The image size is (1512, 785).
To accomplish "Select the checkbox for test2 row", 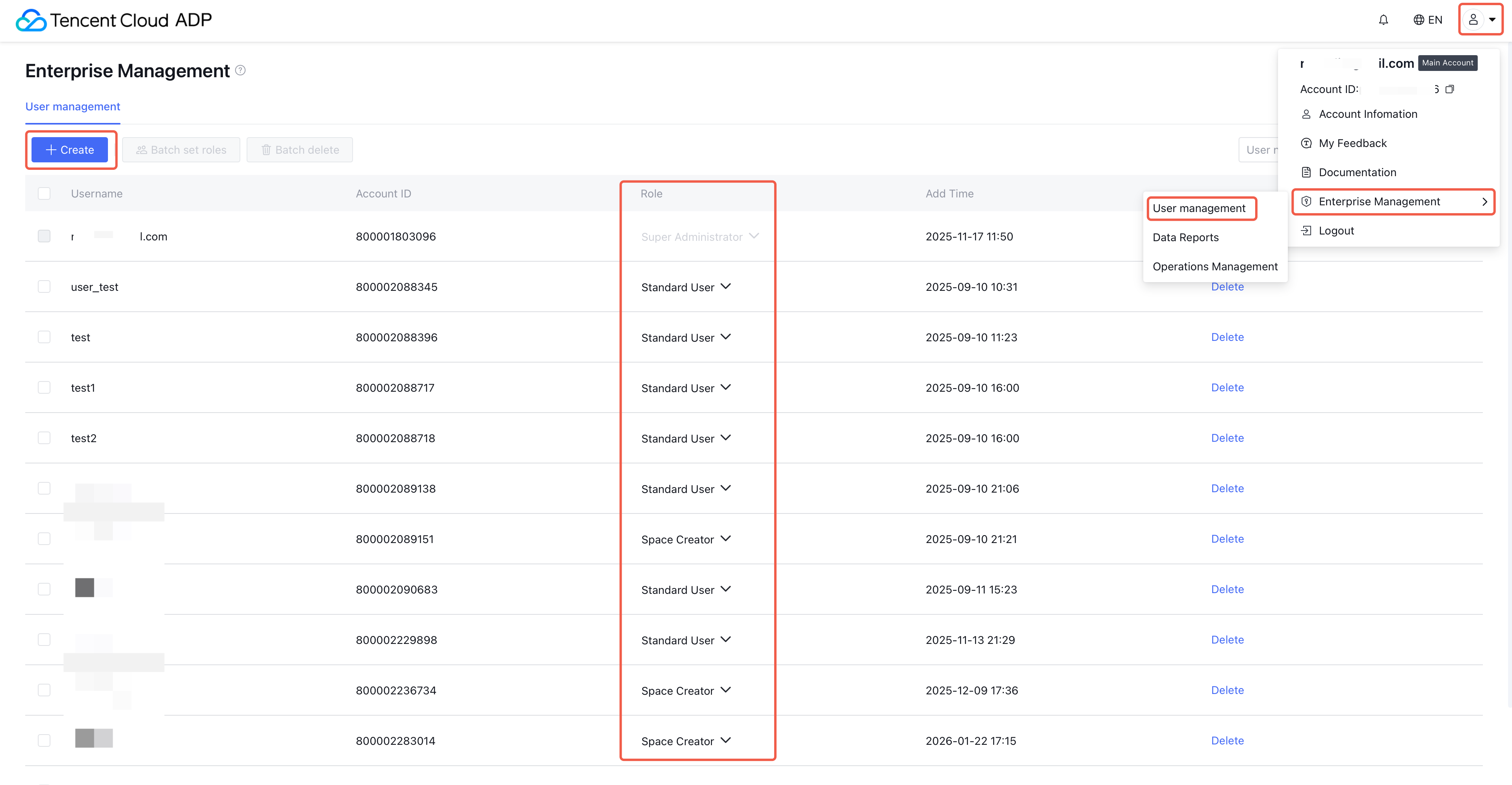I will (x=44, y=438).
